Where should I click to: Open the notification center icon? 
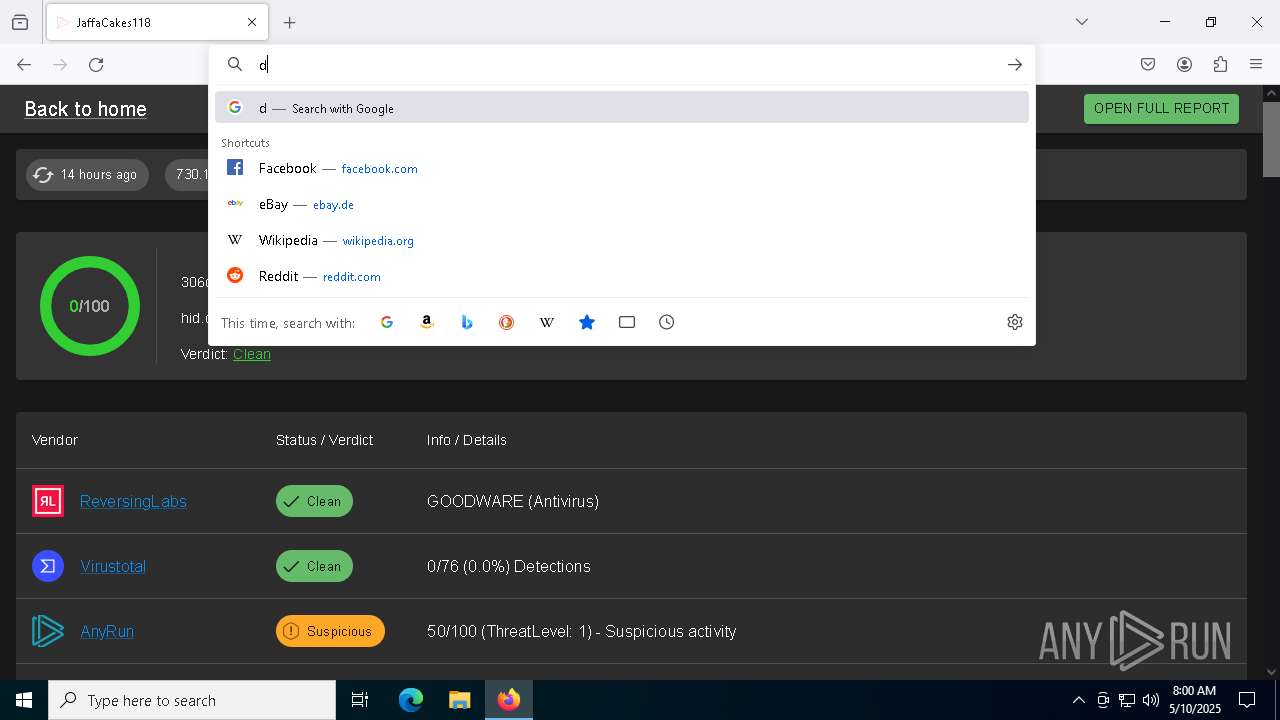(x=1247, y=700)
